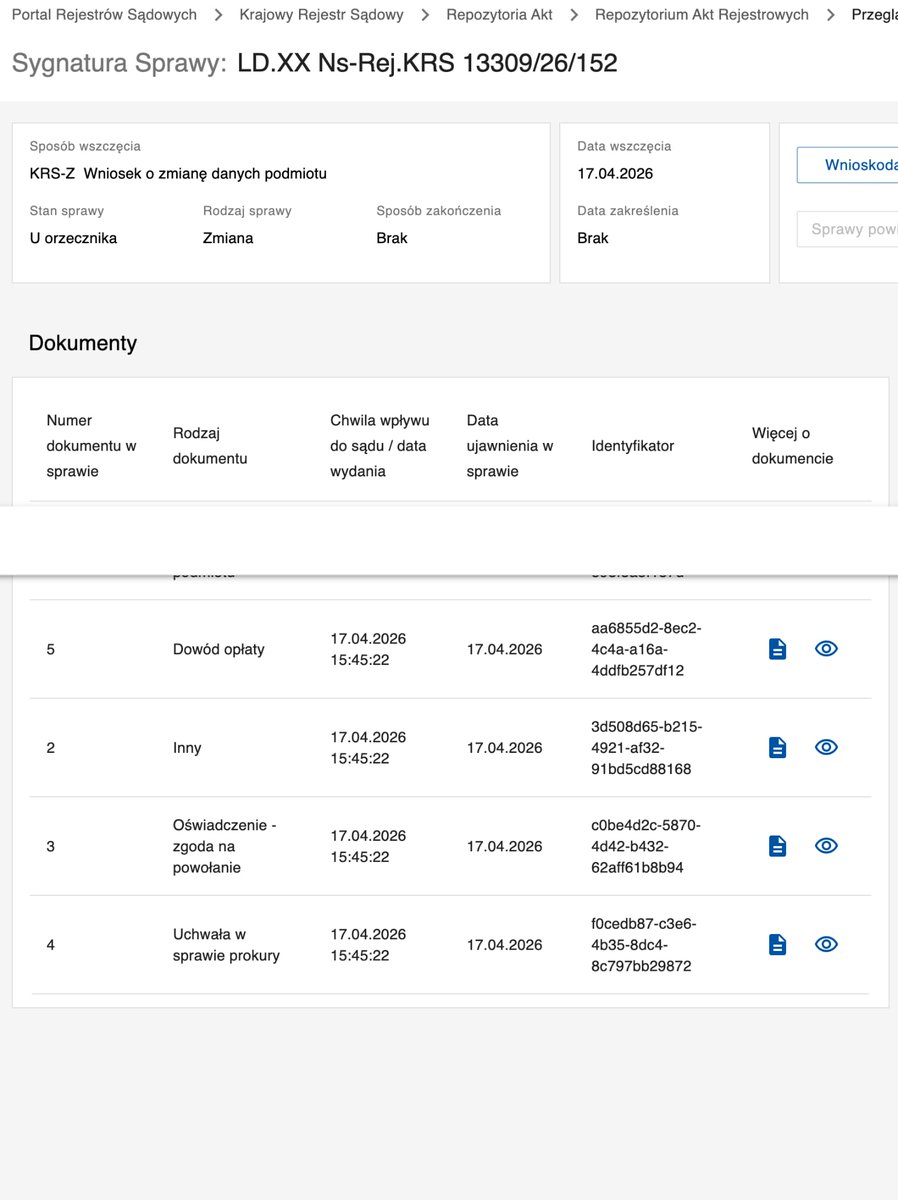Click the Więcej o dokumencie column header
Image resolution: width=898 pixels, height=1200 pixels.
(792, 446)
